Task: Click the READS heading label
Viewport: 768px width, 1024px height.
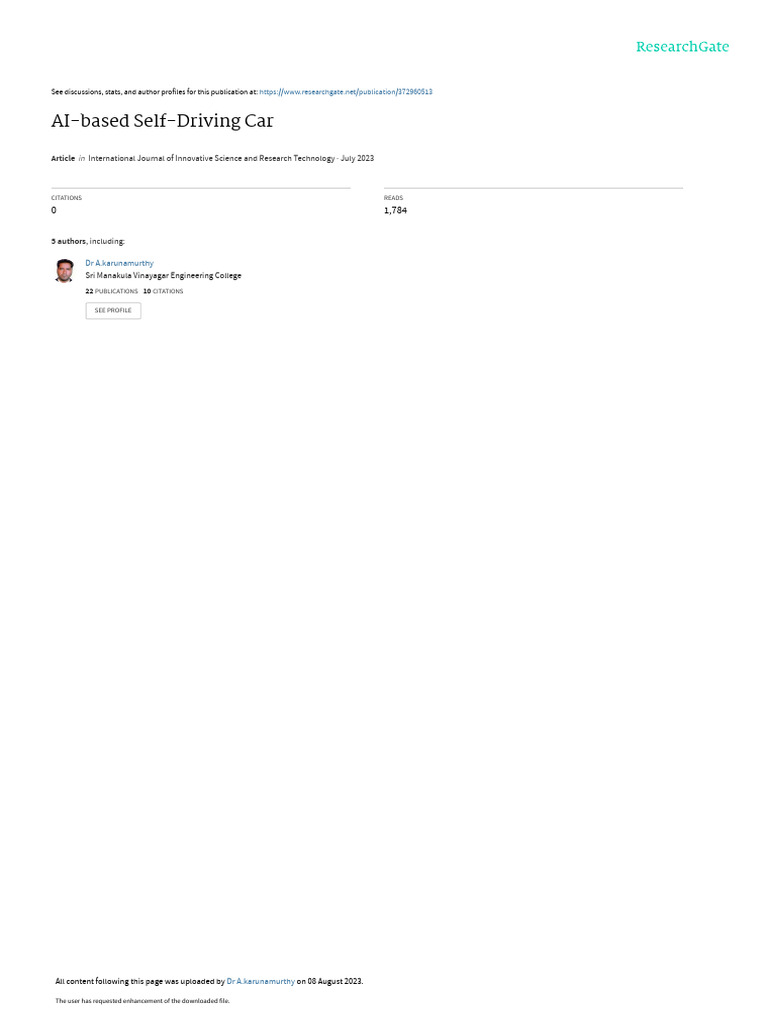Action: click(x=393, y=198)
